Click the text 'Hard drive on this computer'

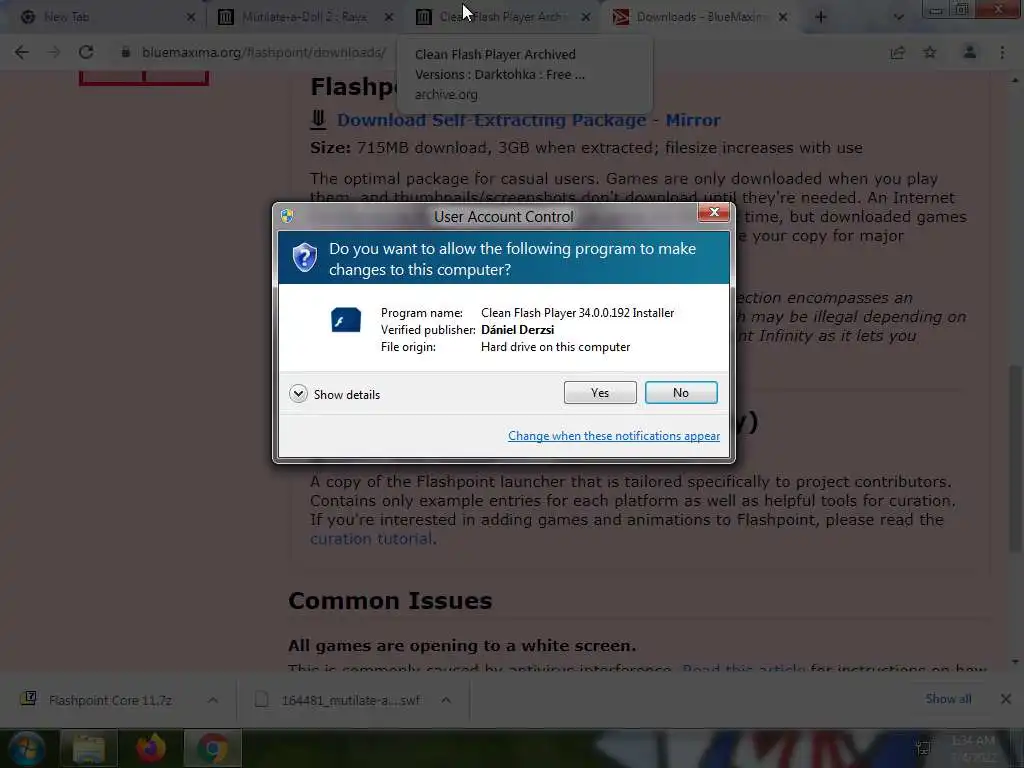555,347
